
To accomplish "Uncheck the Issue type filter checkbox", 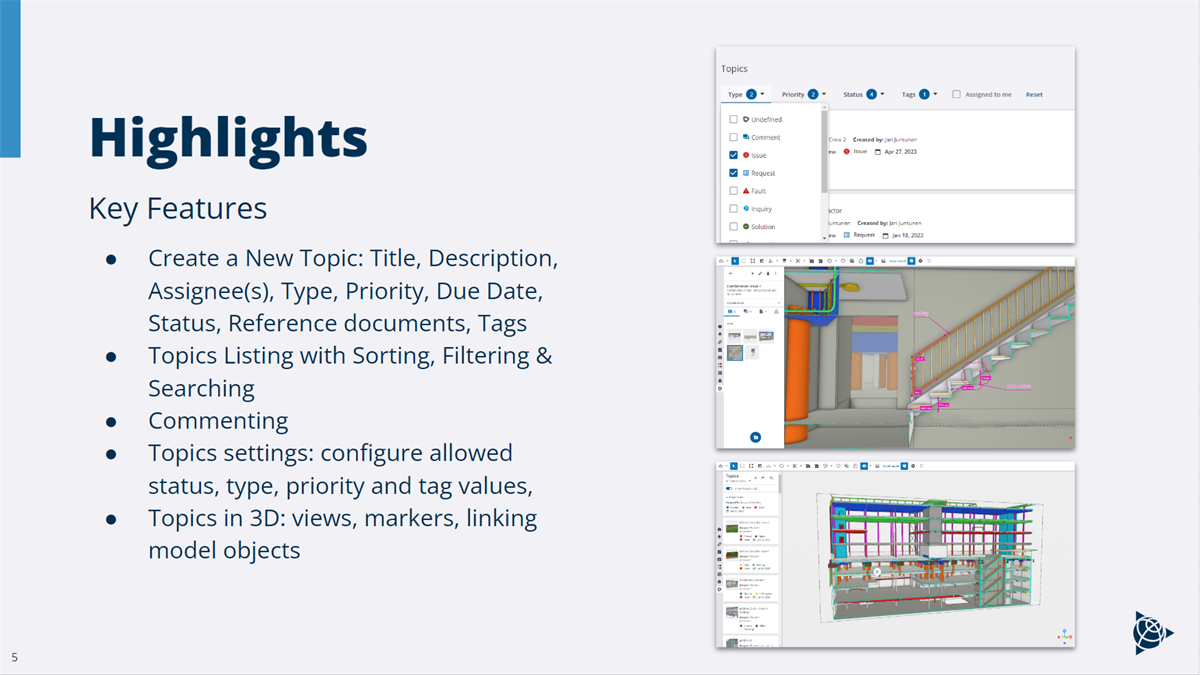I will (x=733, y=155).
